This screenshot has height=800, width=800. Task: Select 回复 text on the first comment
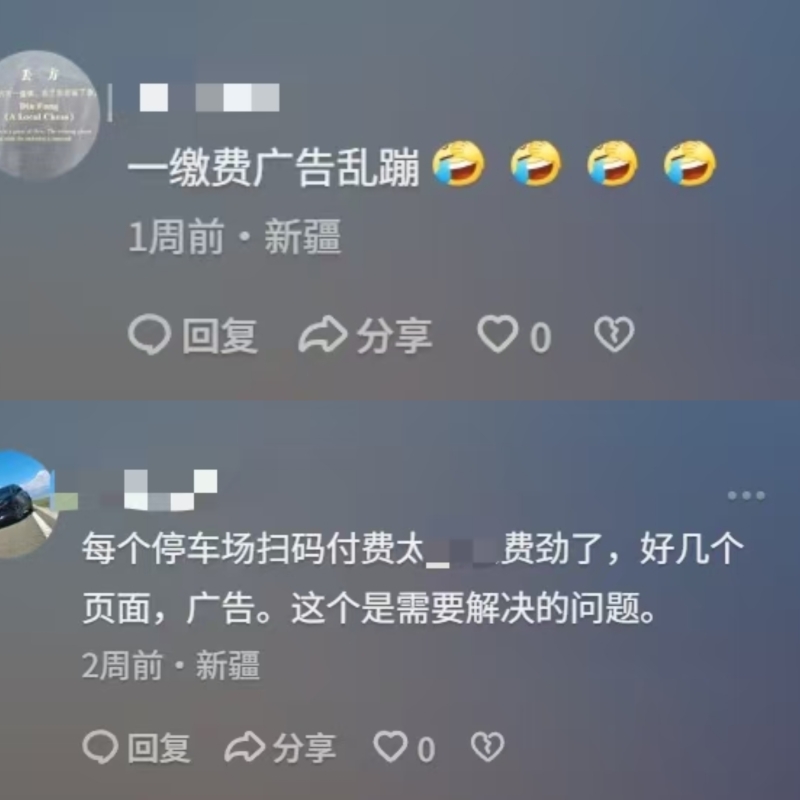[220, 335]
